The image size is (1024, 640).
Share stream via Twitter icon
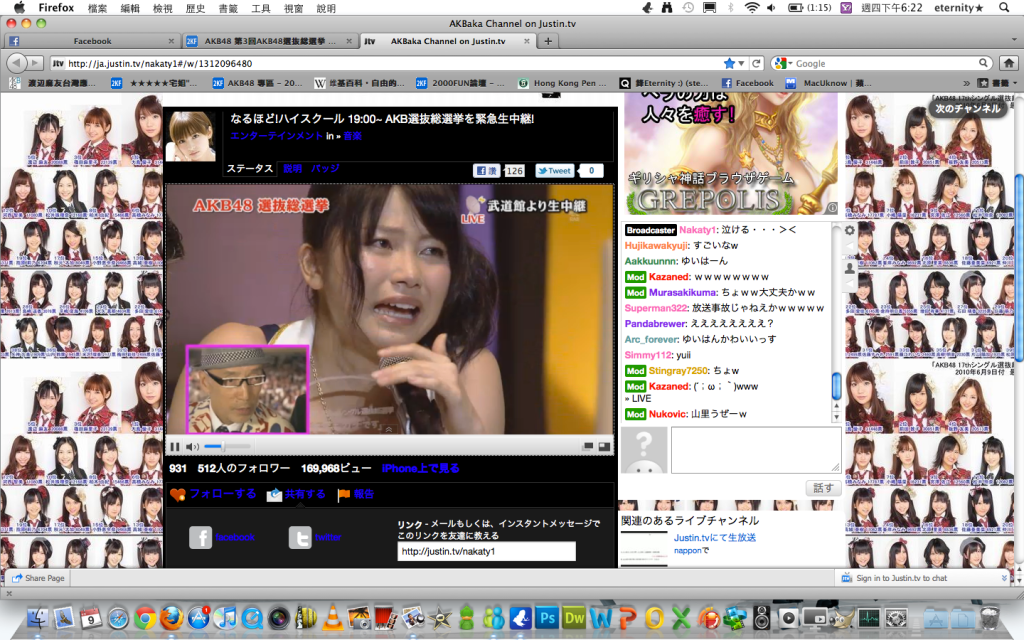tap(300, 538)
